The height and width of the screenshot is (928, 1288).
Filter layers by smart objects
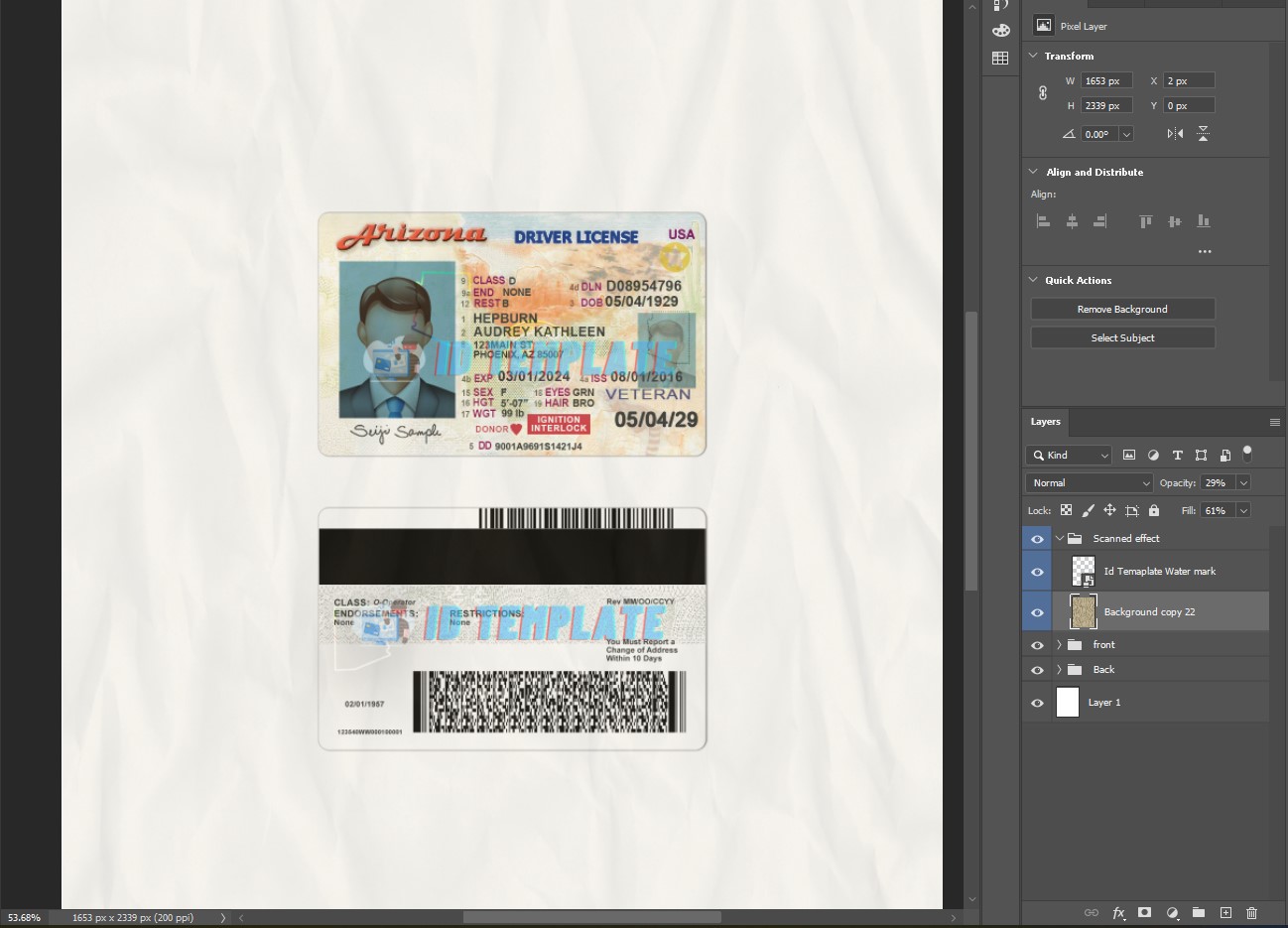click(1225, 455)
